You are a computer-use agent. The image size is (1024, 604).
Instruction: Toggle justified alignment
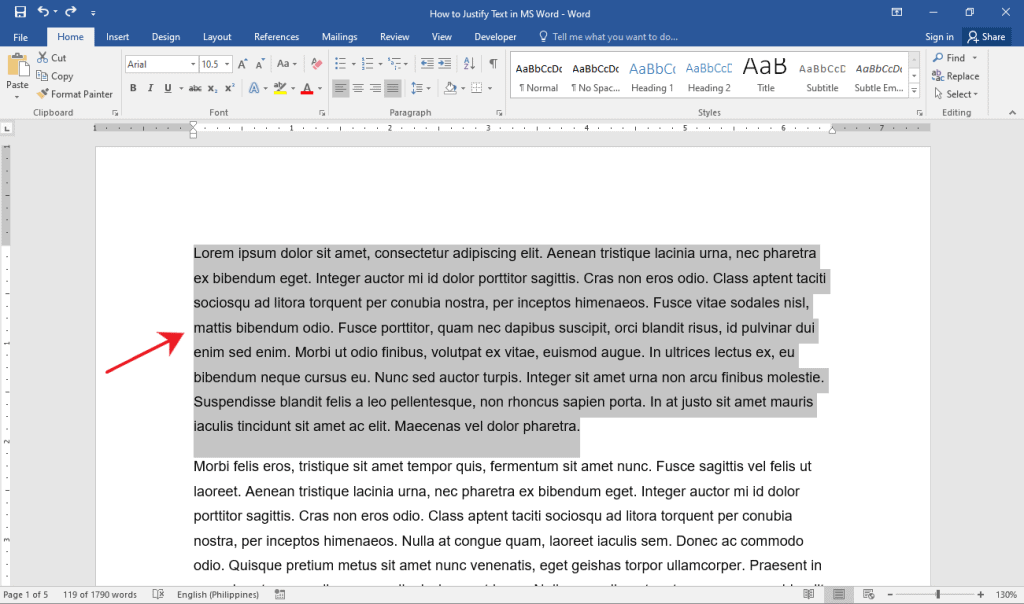(x=393, y=87)
